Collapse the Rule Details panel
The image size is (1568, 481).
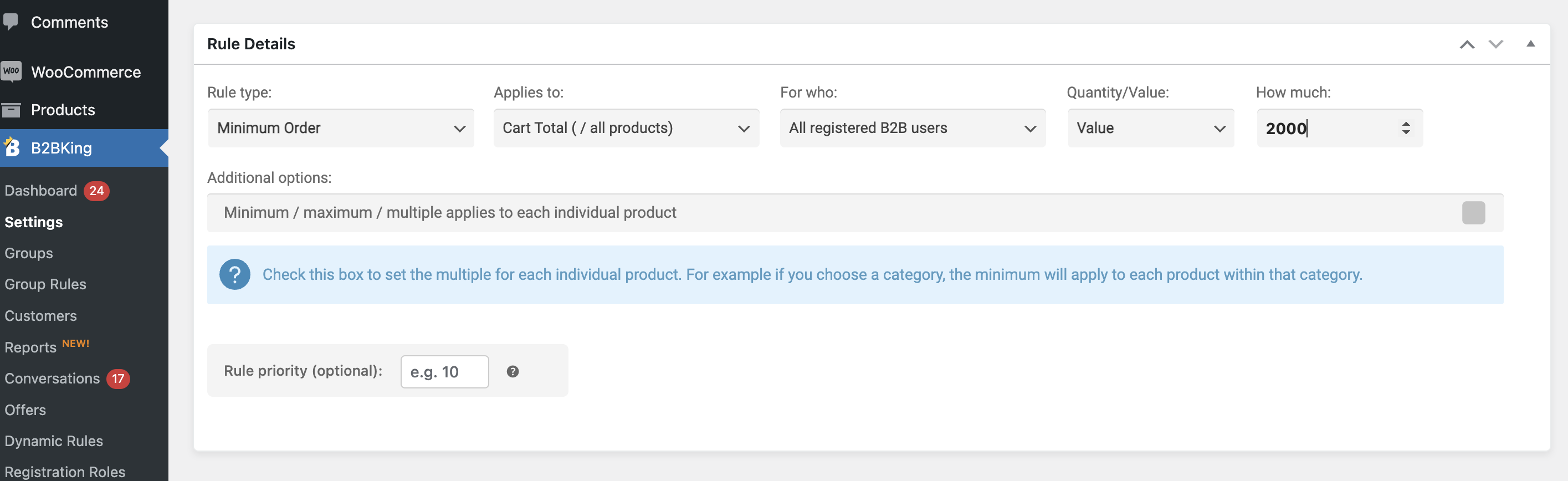pos(1530,44)
